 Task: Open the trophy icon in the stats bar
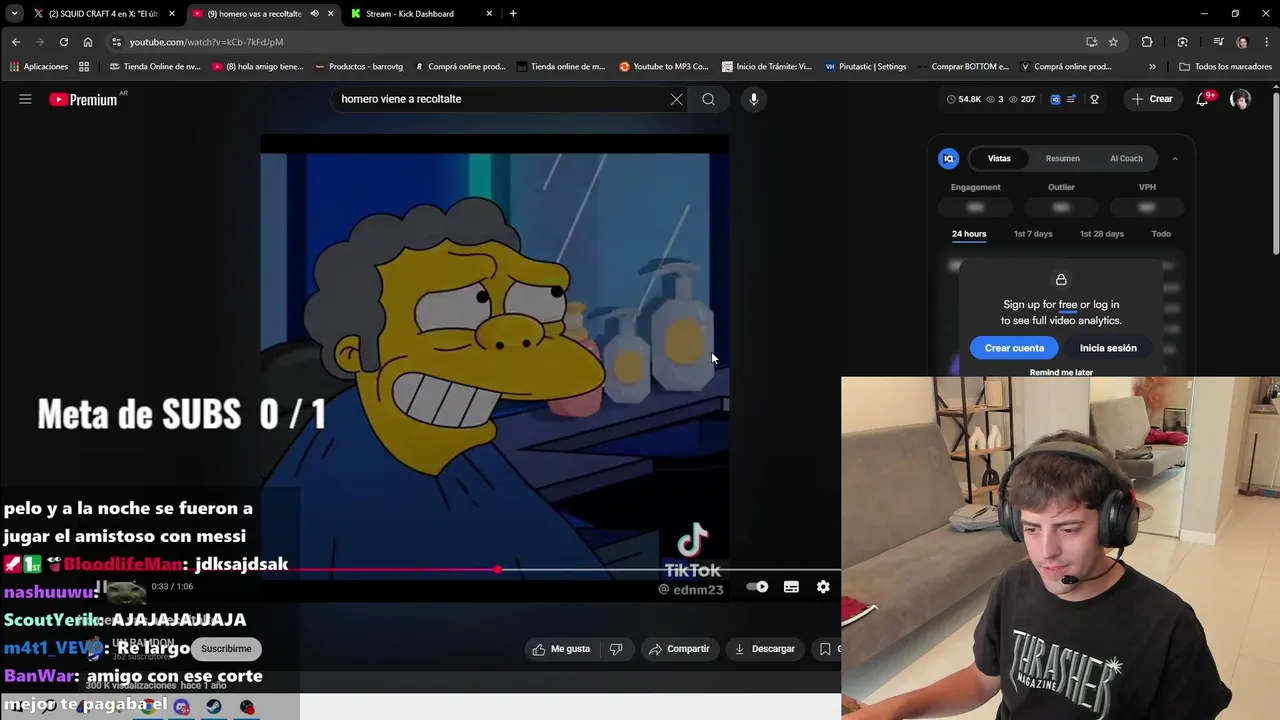click(x=1094, y=99)
